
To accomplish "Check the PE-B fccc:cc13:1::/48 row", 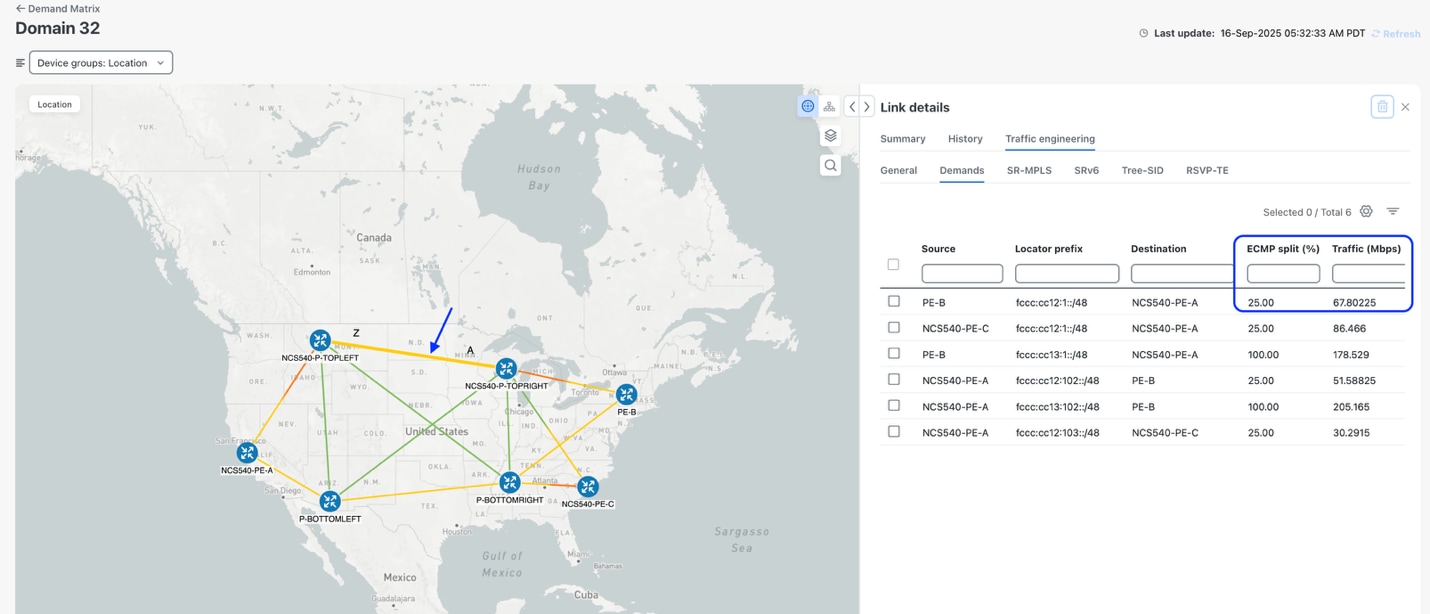I will tap(894, 353).
